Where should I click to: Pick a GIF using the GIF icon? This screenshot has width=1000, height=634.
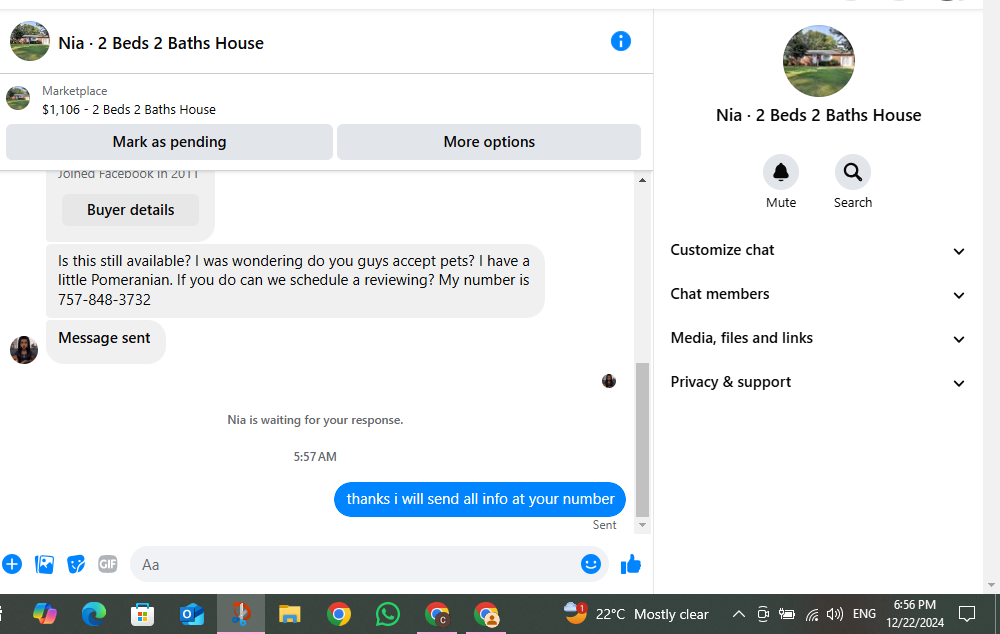[x=108, y=564]
